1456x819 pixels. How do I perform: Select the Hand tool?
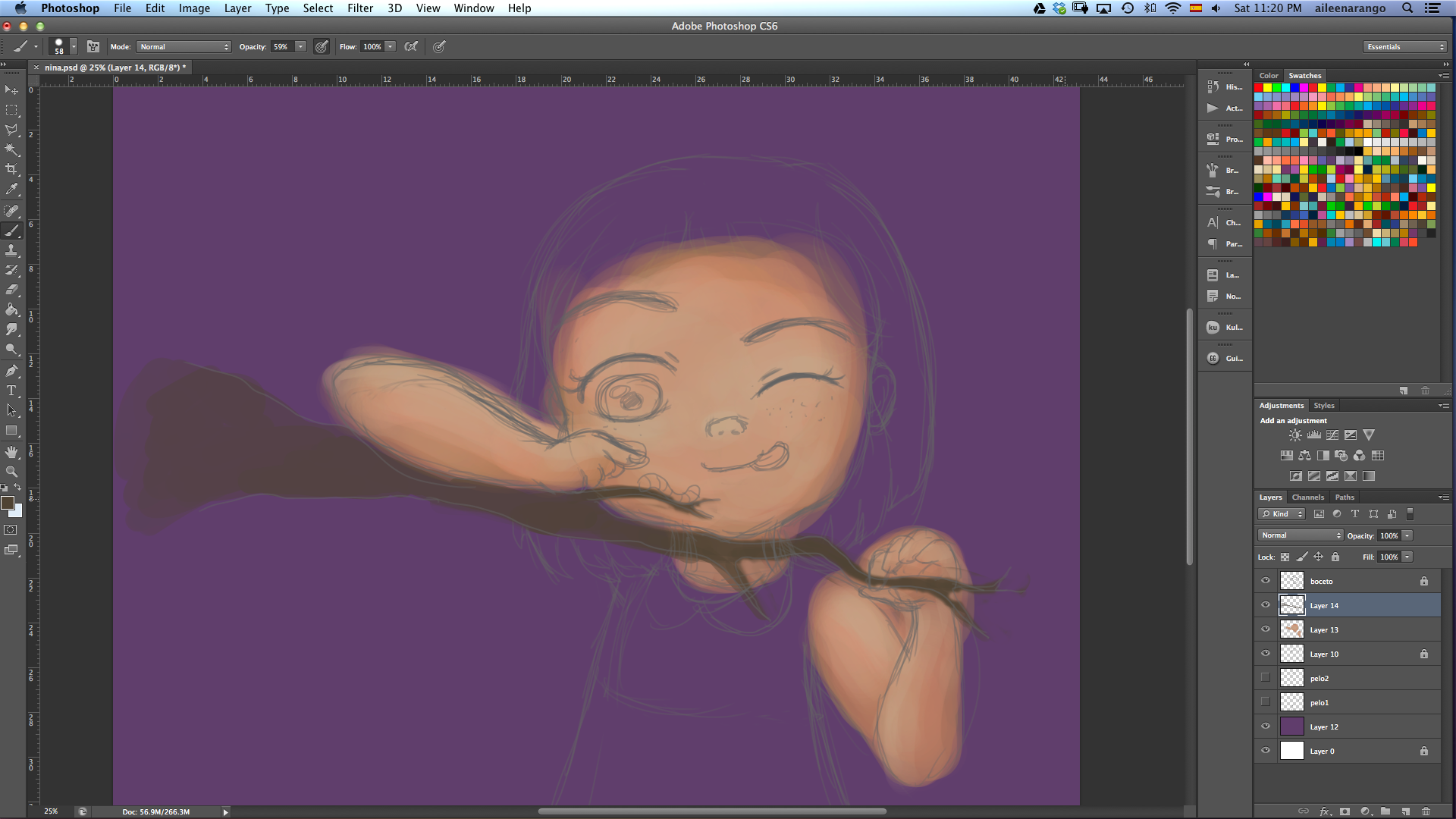tap(11, 452)
